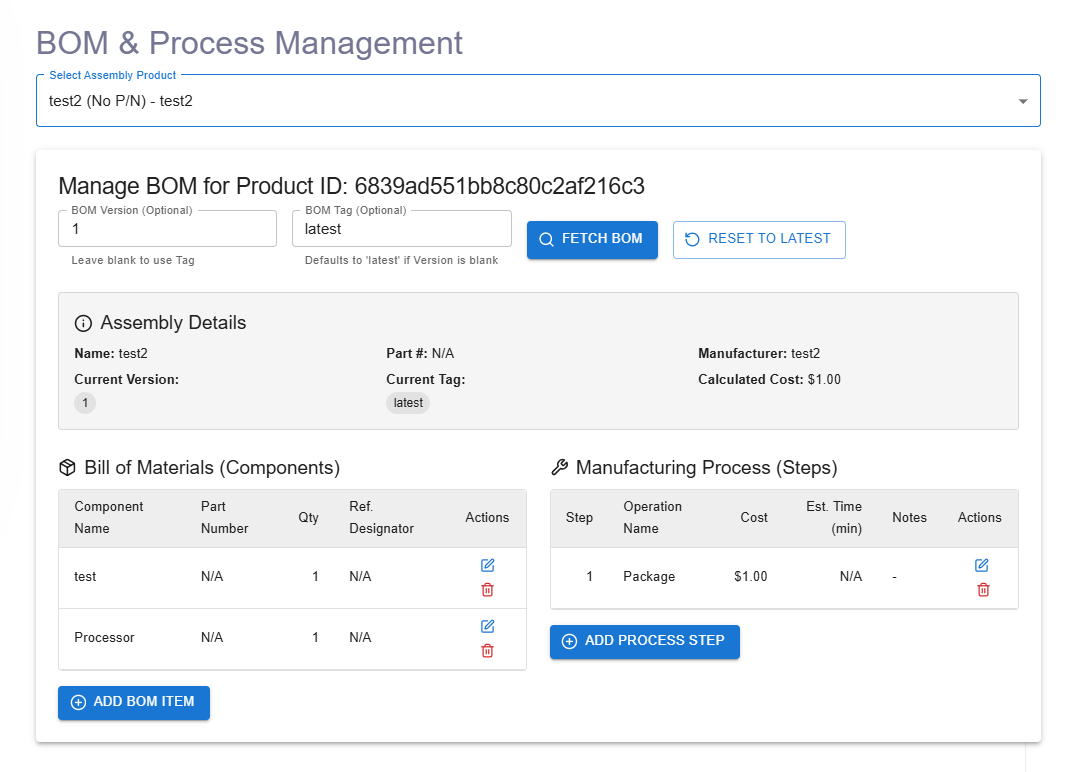The height and width of the screenshot is (772, 1079).
Task: Click the "Name: test2" text
Action: click(x=111, y=354)
